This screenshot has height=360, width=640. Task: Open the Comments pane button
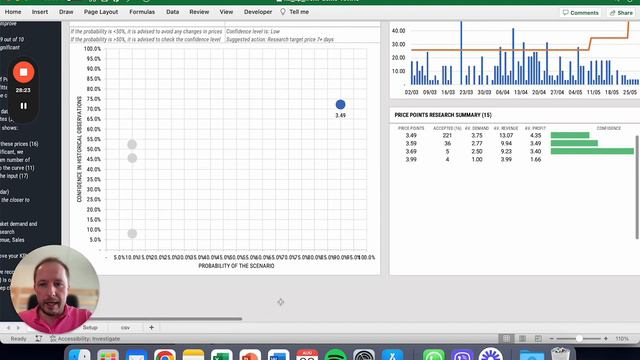coord(580,13)
